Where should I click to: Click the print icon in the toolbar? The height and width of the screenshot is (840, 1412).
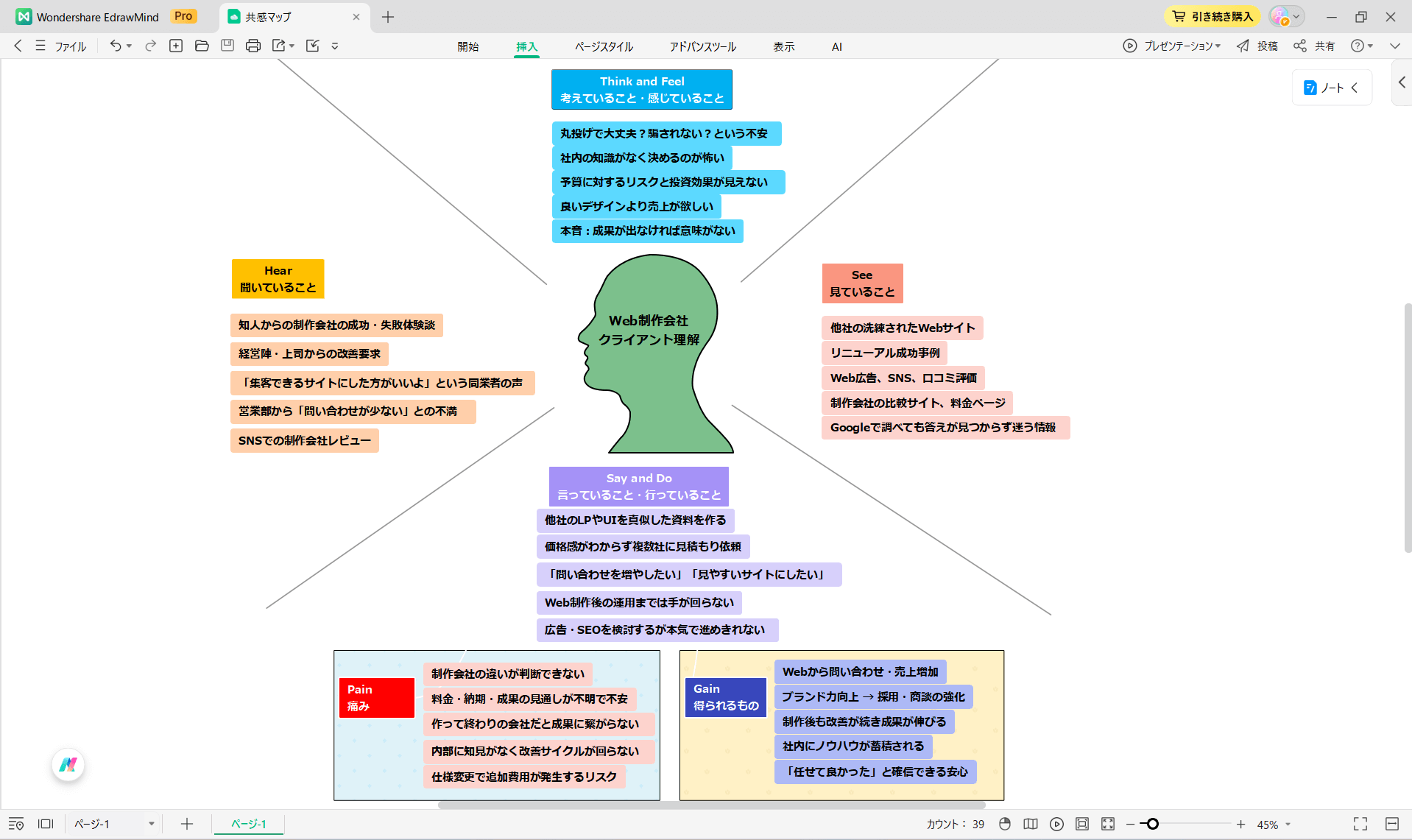[253, 46]
